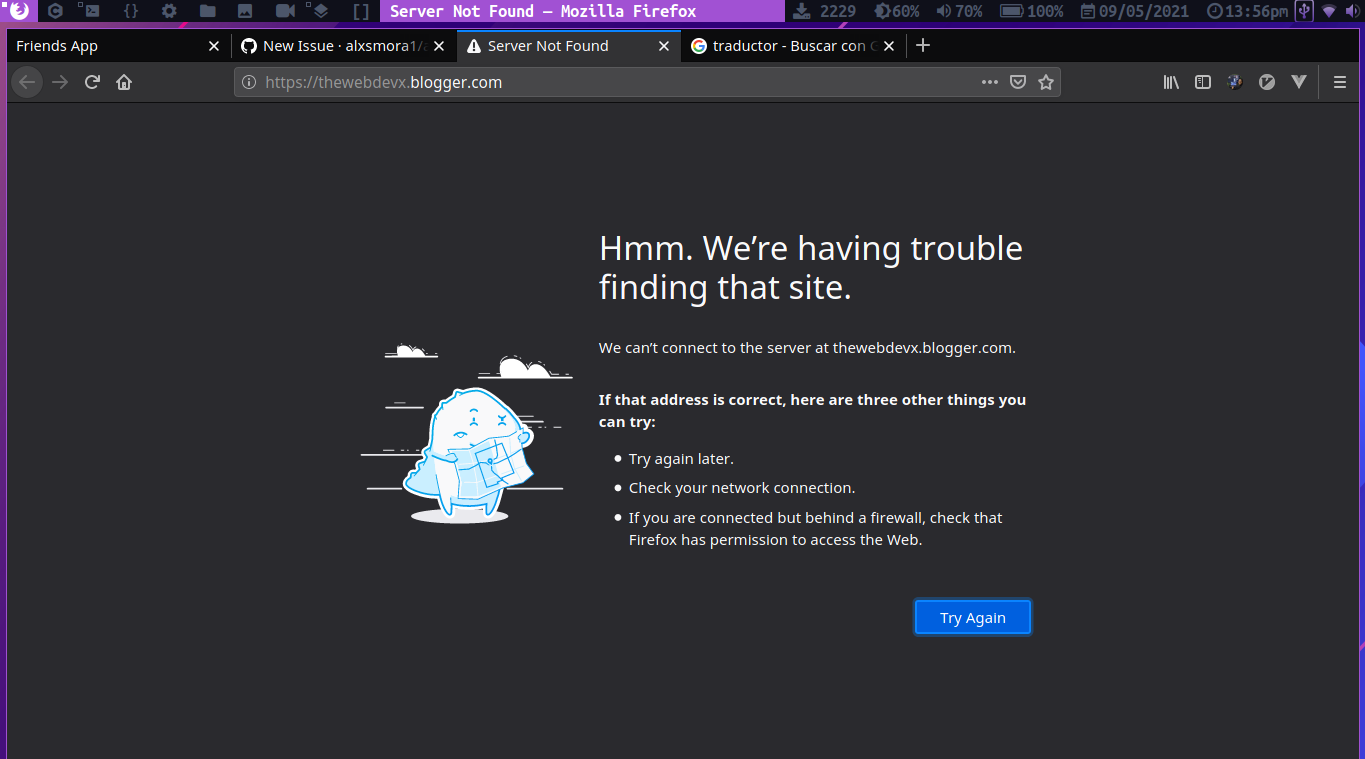
Task: Click the terminal launcher in top panel
Action: click(90, 11)
